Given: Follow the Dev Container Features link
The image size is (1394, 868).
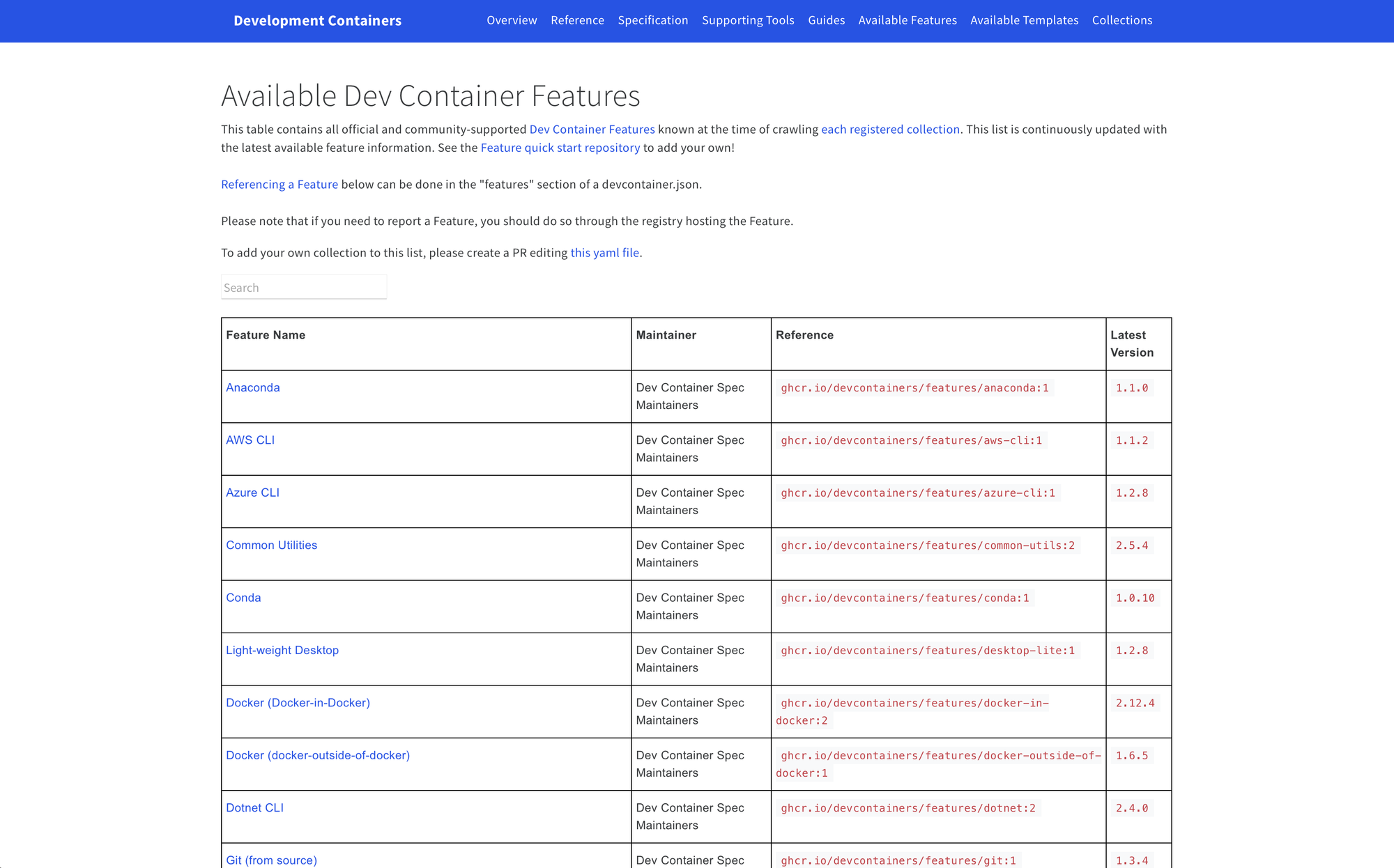Looking at the screenshot, I should tap(592, 130).
